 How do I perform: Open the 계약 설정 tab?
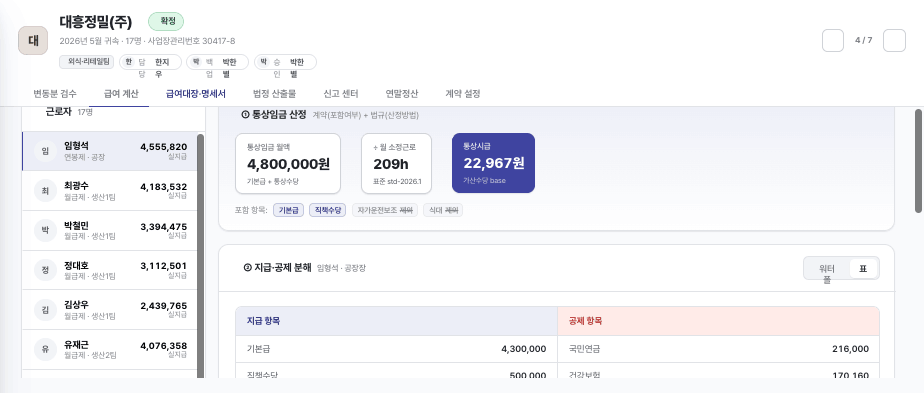click(x=463, y=93)
